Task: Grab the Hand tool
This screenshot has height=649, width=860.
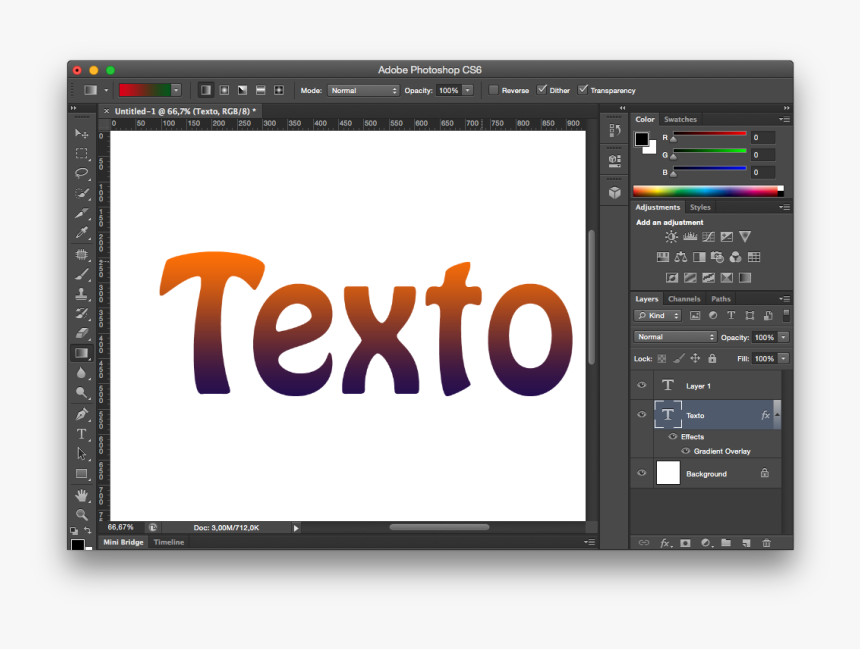Action: pyautogui.click(x=82, y=493)
